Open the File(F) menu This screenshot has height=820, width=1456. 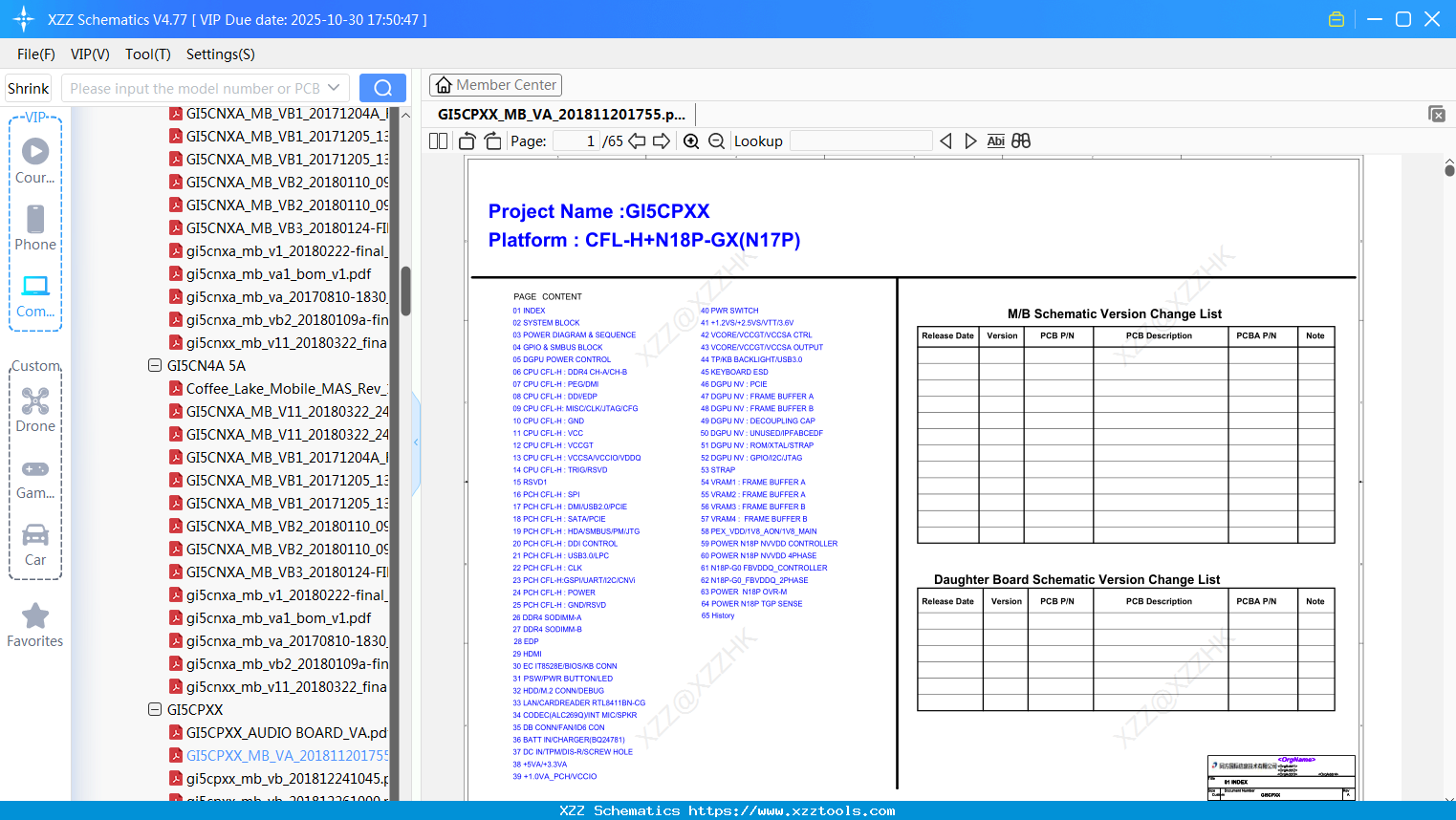[x=36, y=54]
